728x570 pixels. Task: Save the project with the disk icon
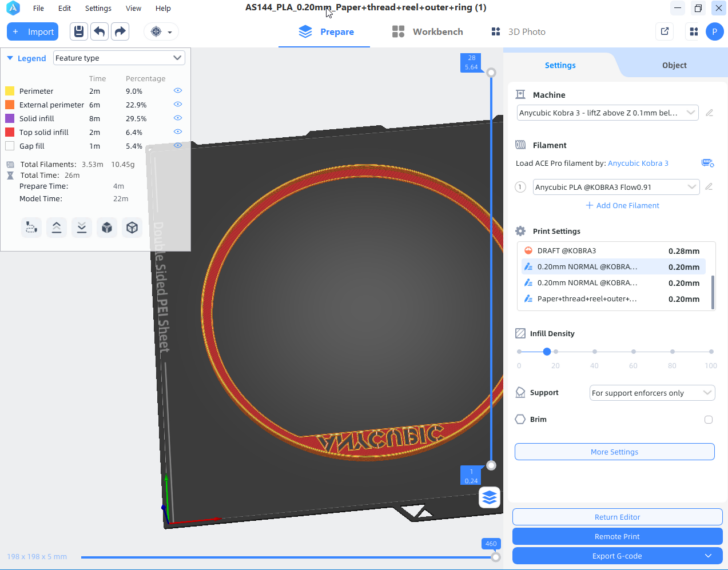pos(79,32)
